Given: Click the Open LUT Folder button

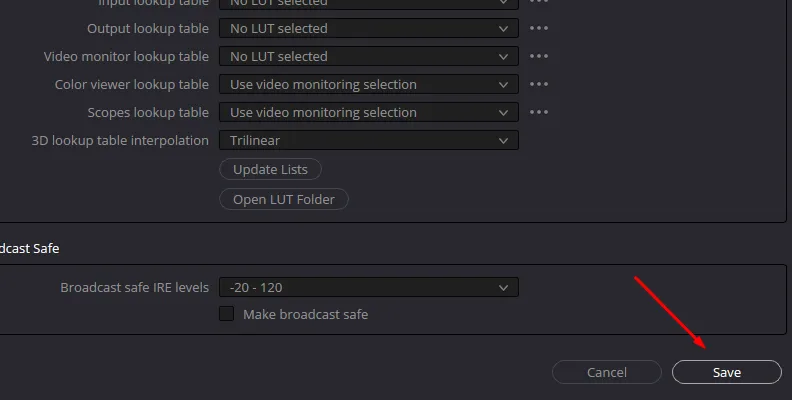Looking at the screenshot, I should [x=284, y=199].
